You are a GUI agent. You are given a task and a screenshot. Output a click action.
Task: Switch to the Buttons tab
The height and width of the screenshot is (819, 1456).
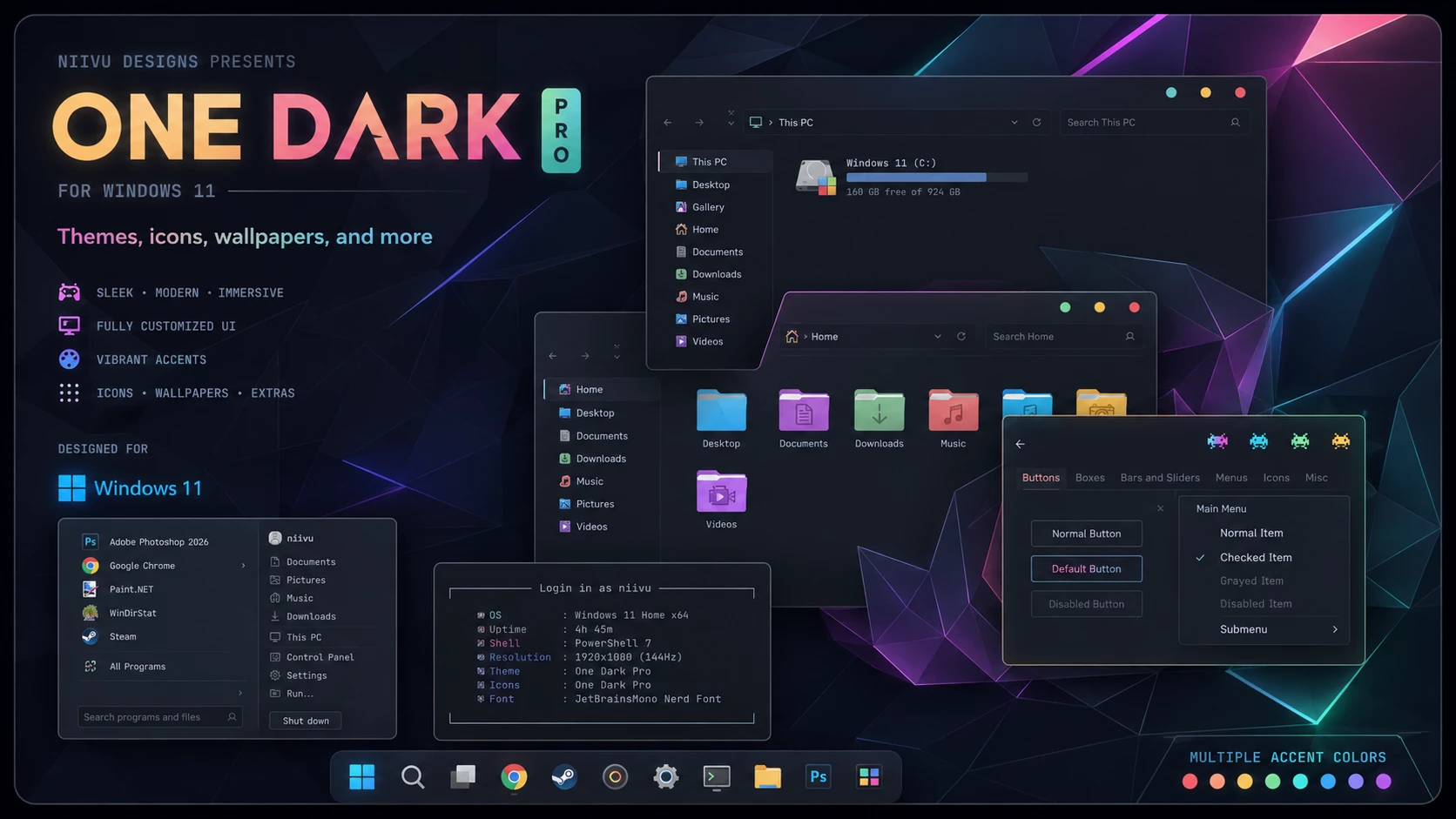click(1041, 478)
